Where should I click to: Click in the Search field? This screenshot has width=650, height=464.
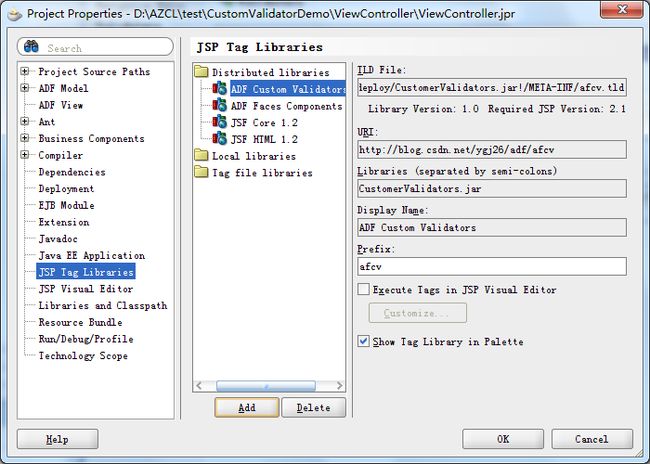[95, 47]
